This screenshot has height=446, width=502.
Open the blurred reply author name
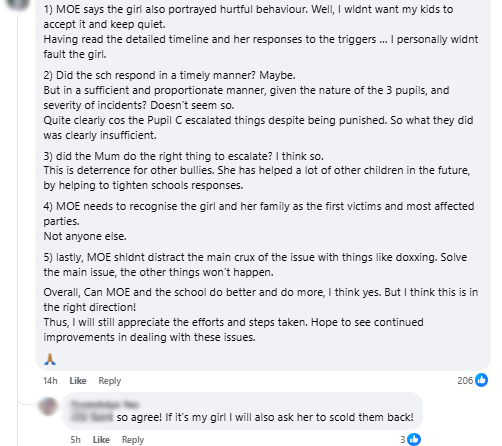click(x=105, y=404)
